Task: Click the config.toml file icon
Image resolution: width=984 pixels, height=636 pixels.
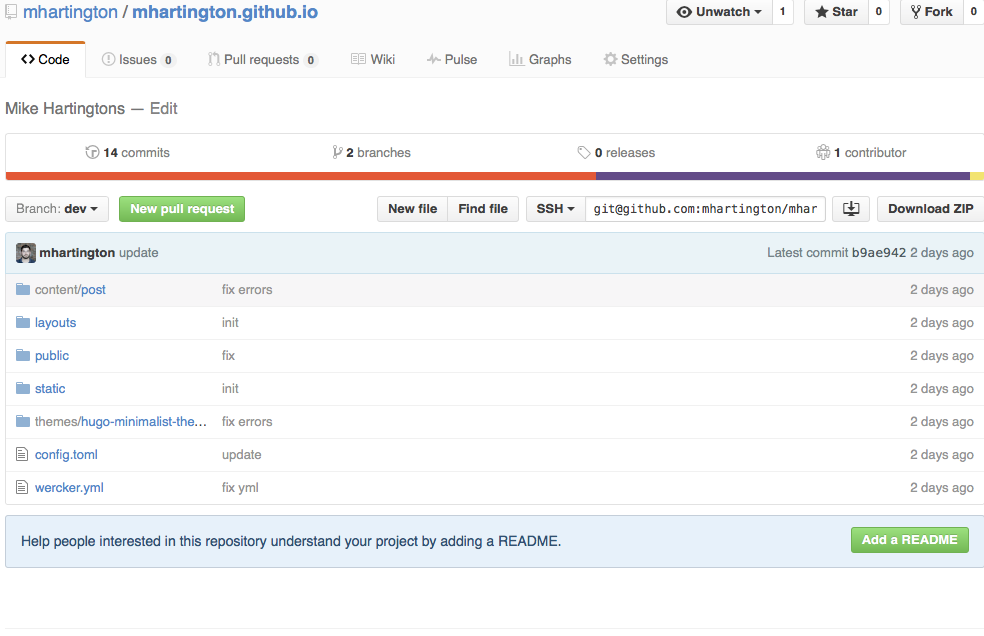Action: [22, 455]
